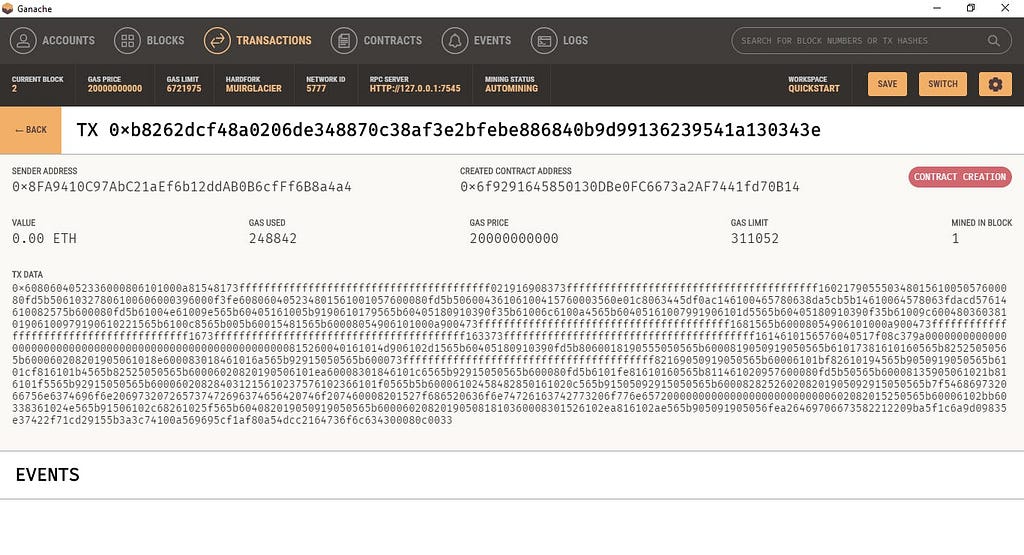Click the SAVE workspace button
This screenshot has width=1024, height=555.
[887, 84]
